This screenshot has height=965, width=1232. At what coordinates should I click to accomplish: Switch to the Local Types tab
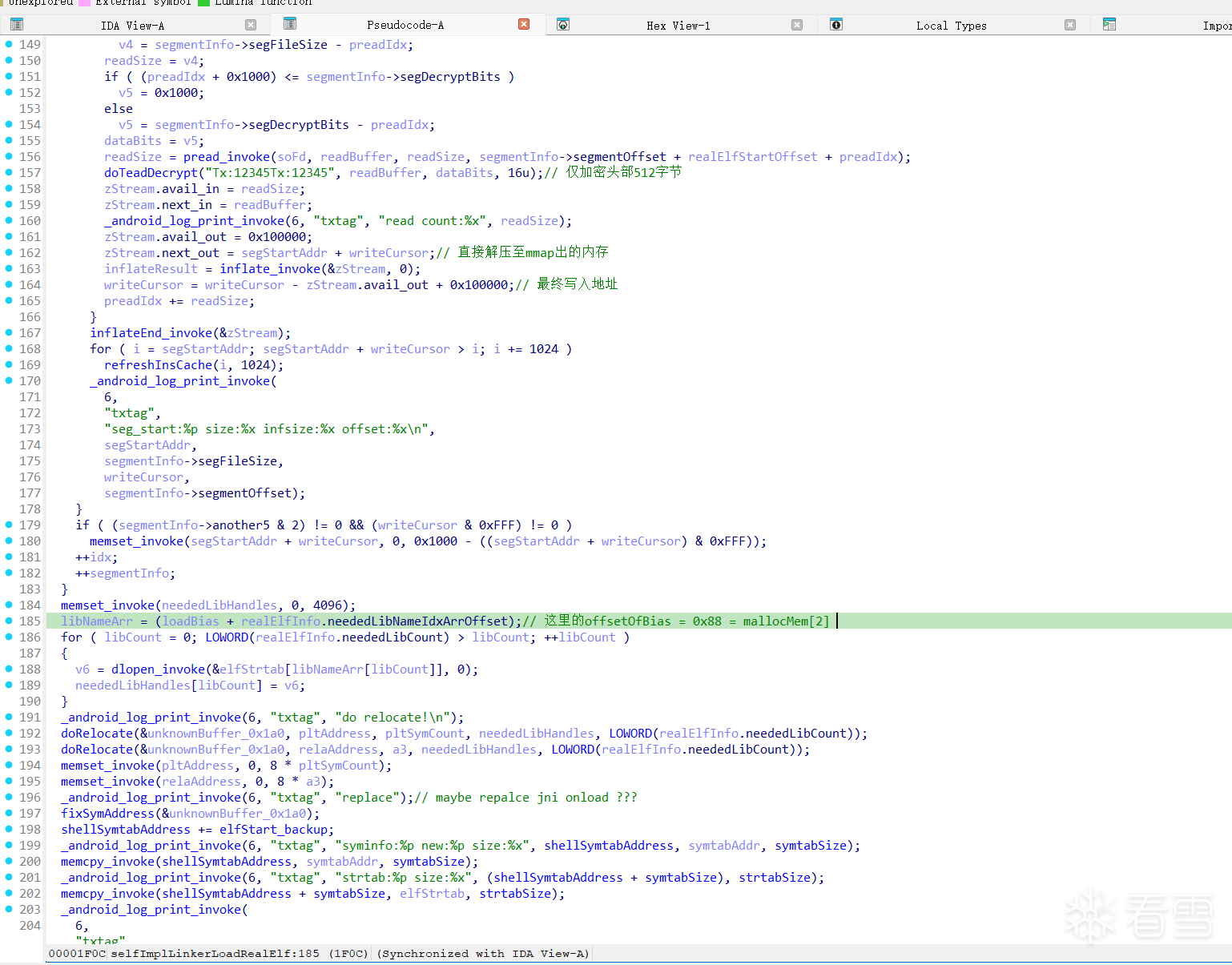[952, 26]
